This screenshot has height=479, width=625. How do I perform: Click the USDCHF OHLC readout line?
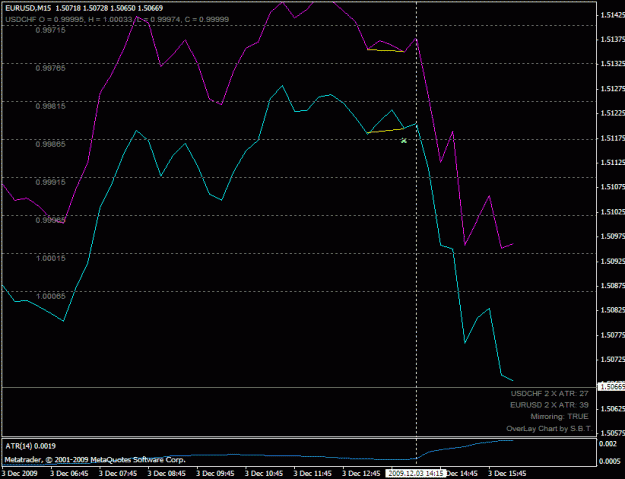[x=117, y=19]
